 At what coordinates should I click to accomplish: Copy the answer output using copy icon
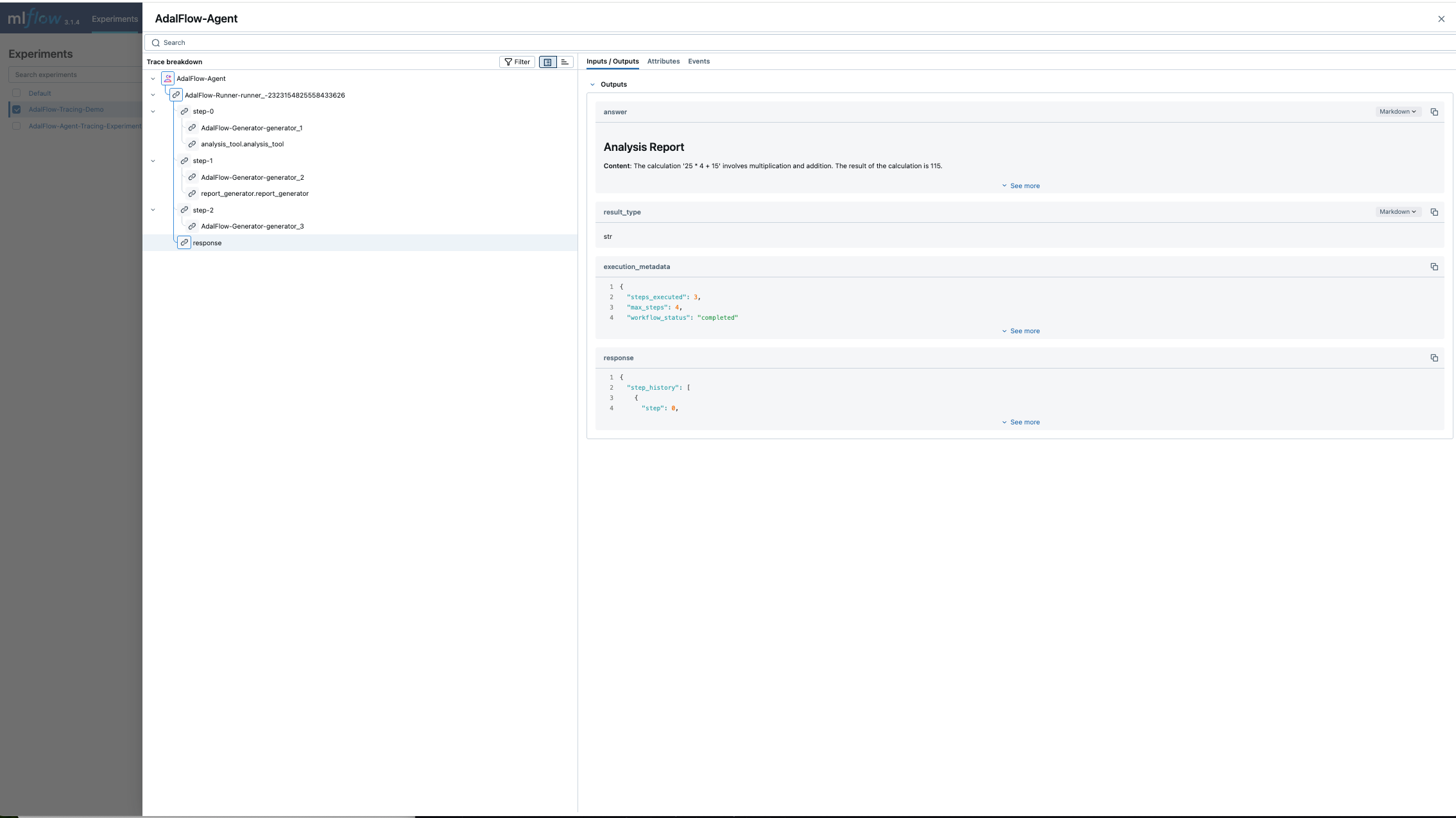pos(1435,111)
